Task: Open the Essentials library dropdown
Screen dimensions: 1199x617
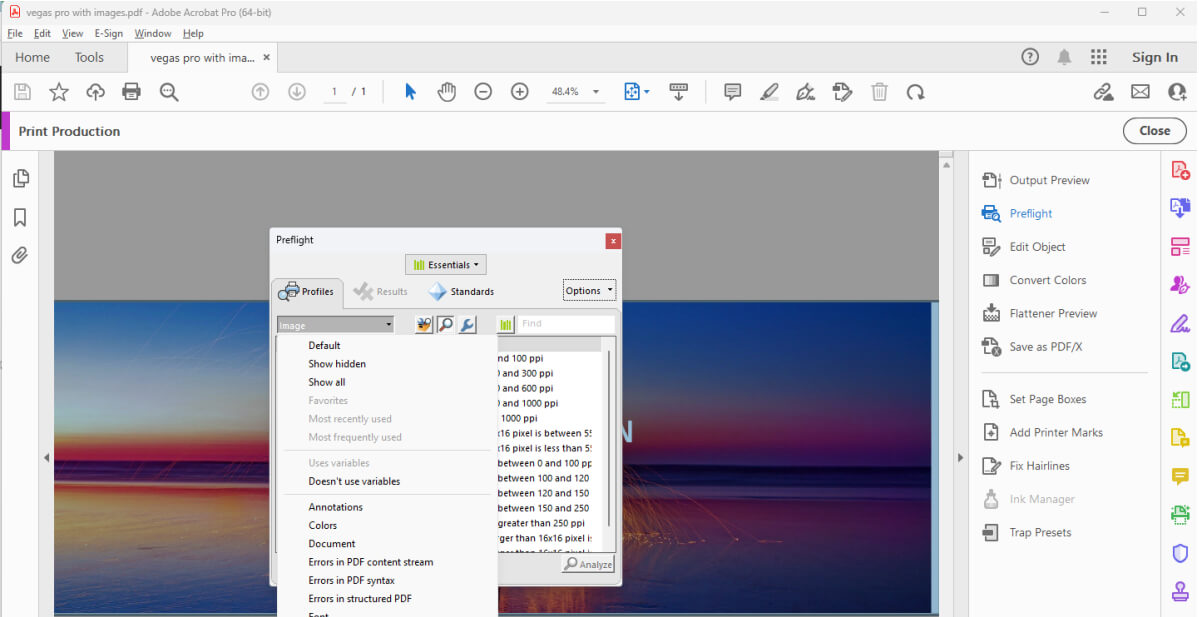Action: click(446, 265)
